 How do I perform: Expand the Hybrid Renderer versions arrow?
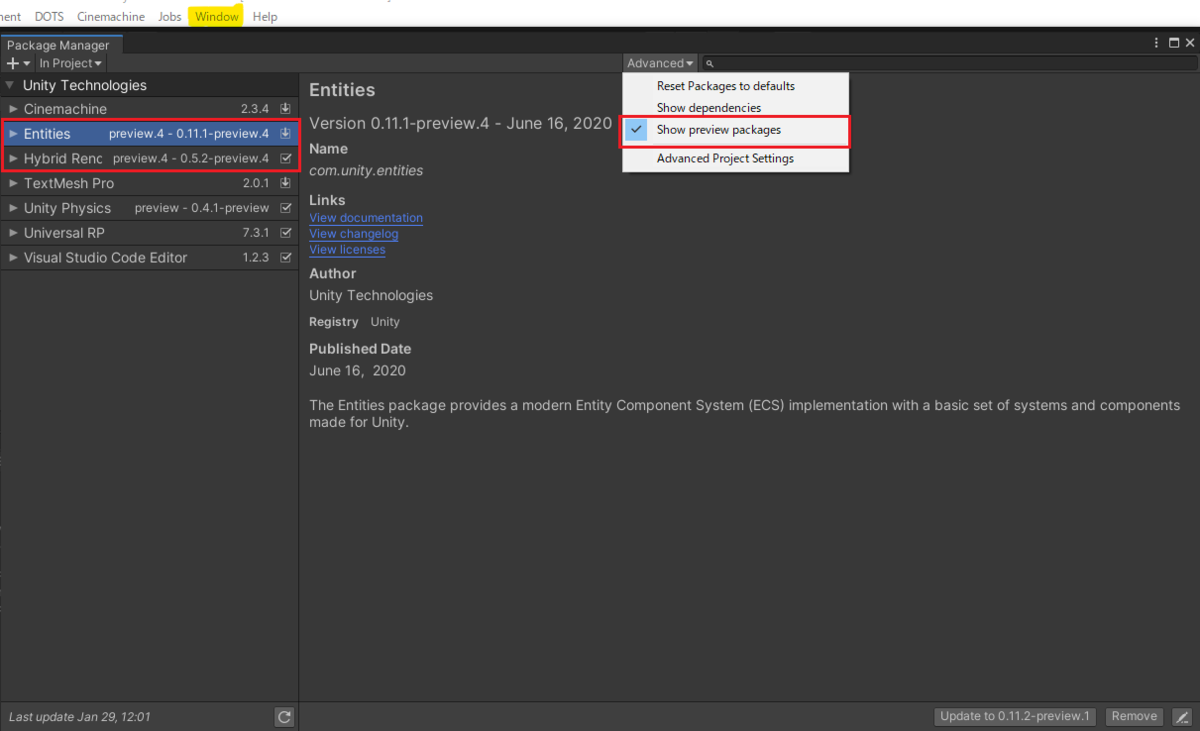pos(13,158)
